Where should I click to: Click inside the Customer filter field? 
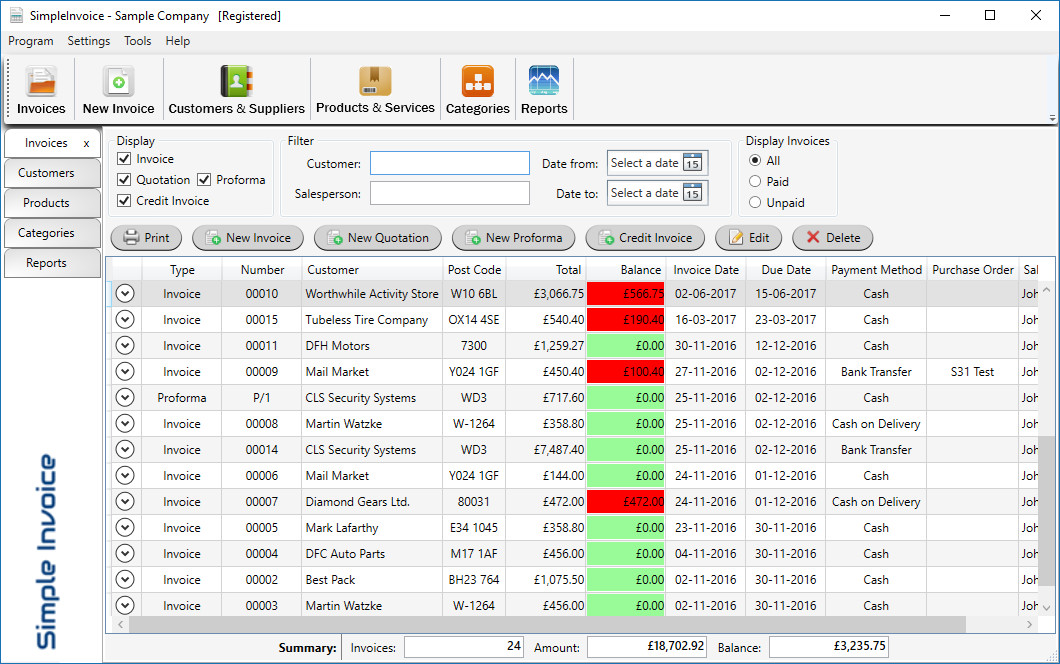point(449,162)
